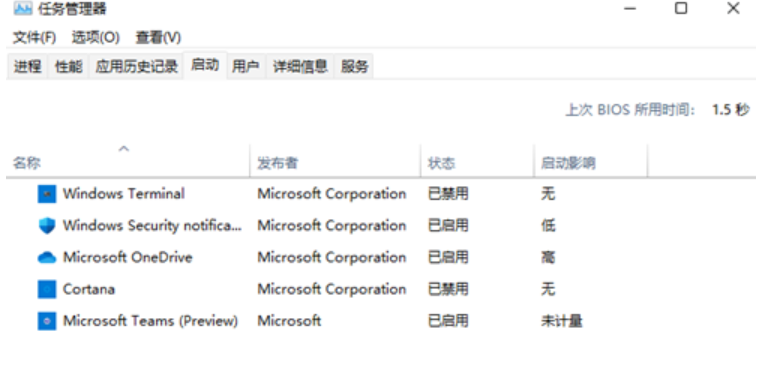Image resolution: width=779 pixels, height=379 pixels.
Task: Click the Microsoft OneDrive cloud icon
Action: (x=47, y=257)
